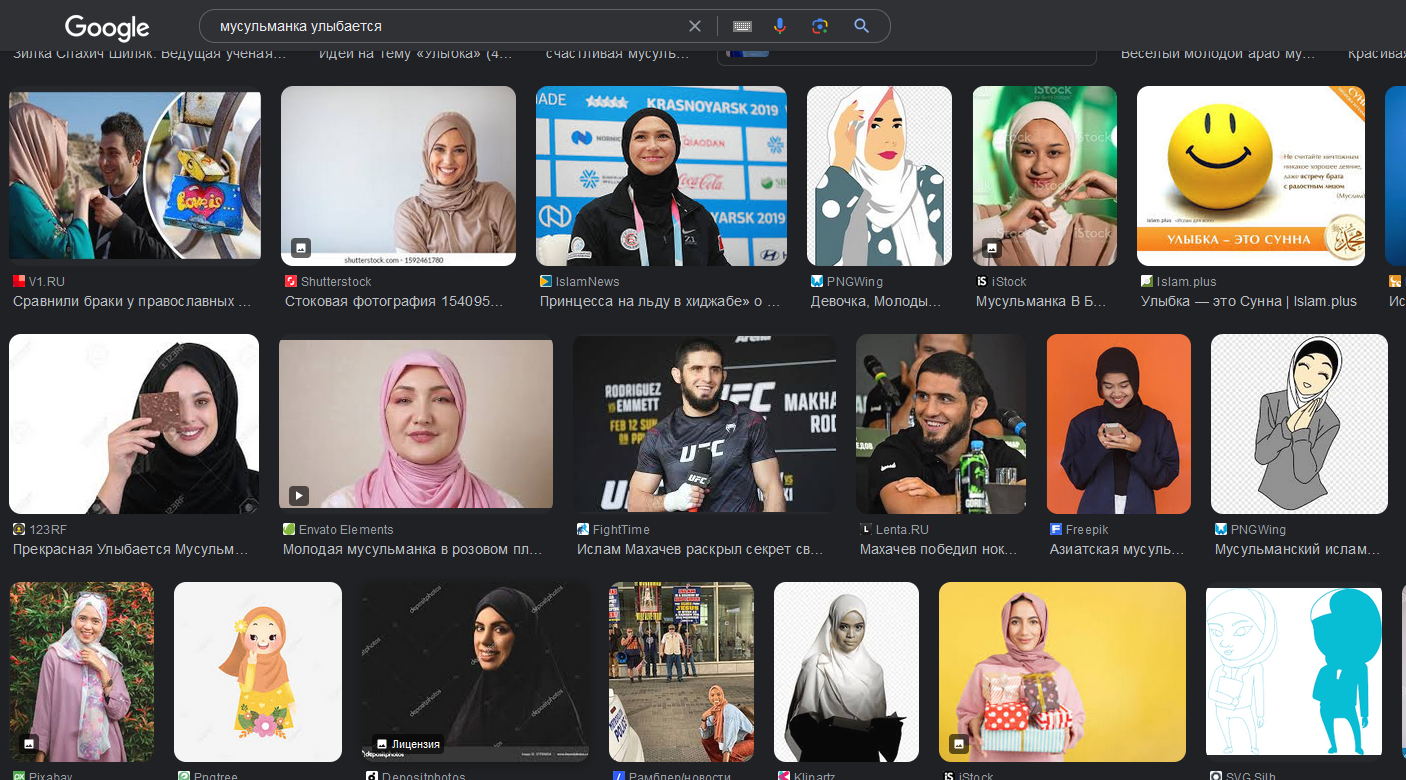1406x780 pixels.
Task: Open the Envato pink hijab thumbnail
Action: [x=416, y=424]
